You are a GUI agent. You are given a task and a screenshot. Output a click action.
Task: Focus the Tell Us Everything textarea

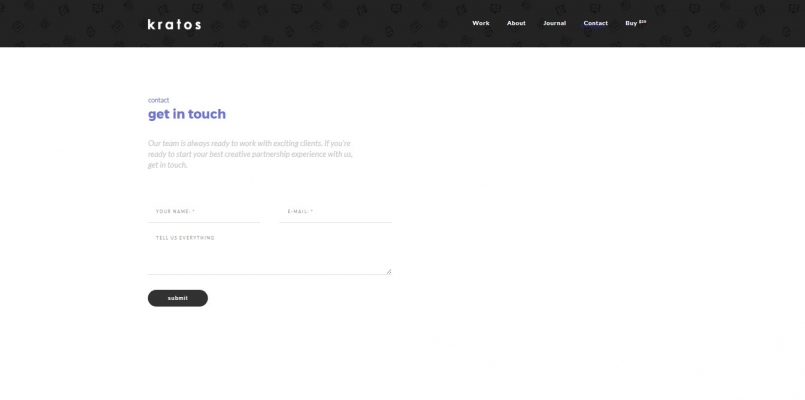coord(269,252)
